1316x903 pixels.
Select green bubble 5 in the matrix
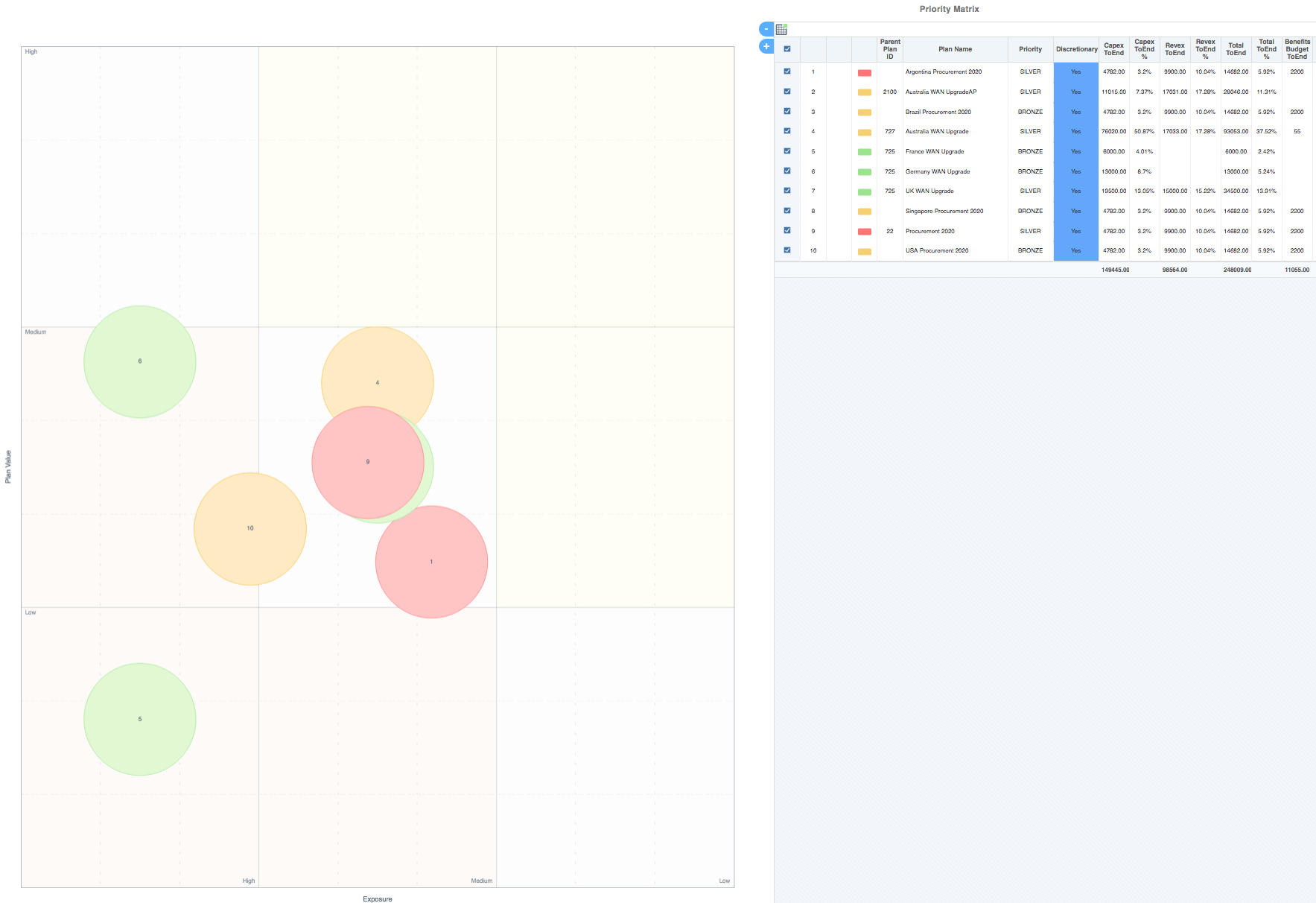pyautogui.click(x=140, y=720)
